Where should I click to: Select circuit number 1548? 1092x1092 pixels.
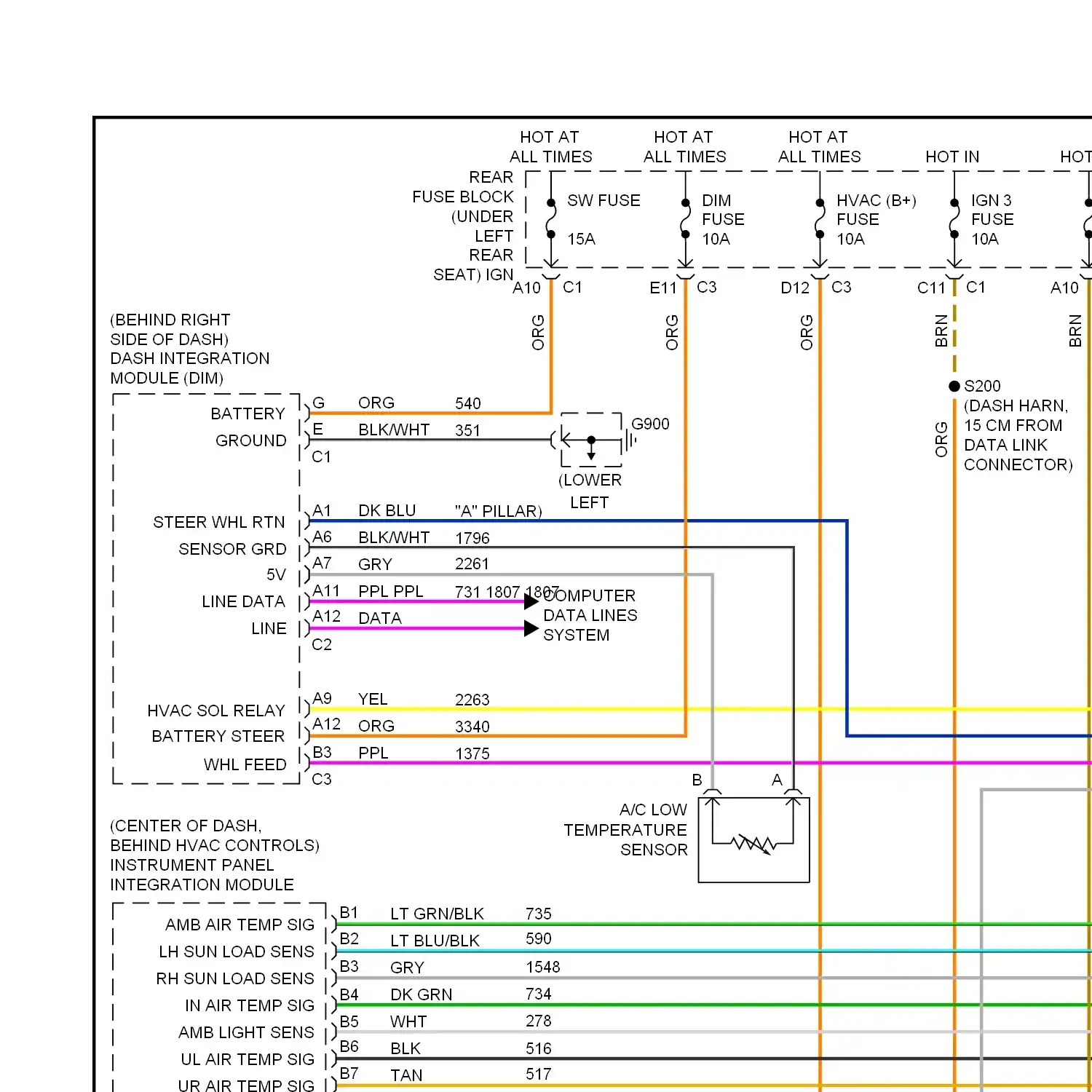pyautogui.click(x=543, y=967)
